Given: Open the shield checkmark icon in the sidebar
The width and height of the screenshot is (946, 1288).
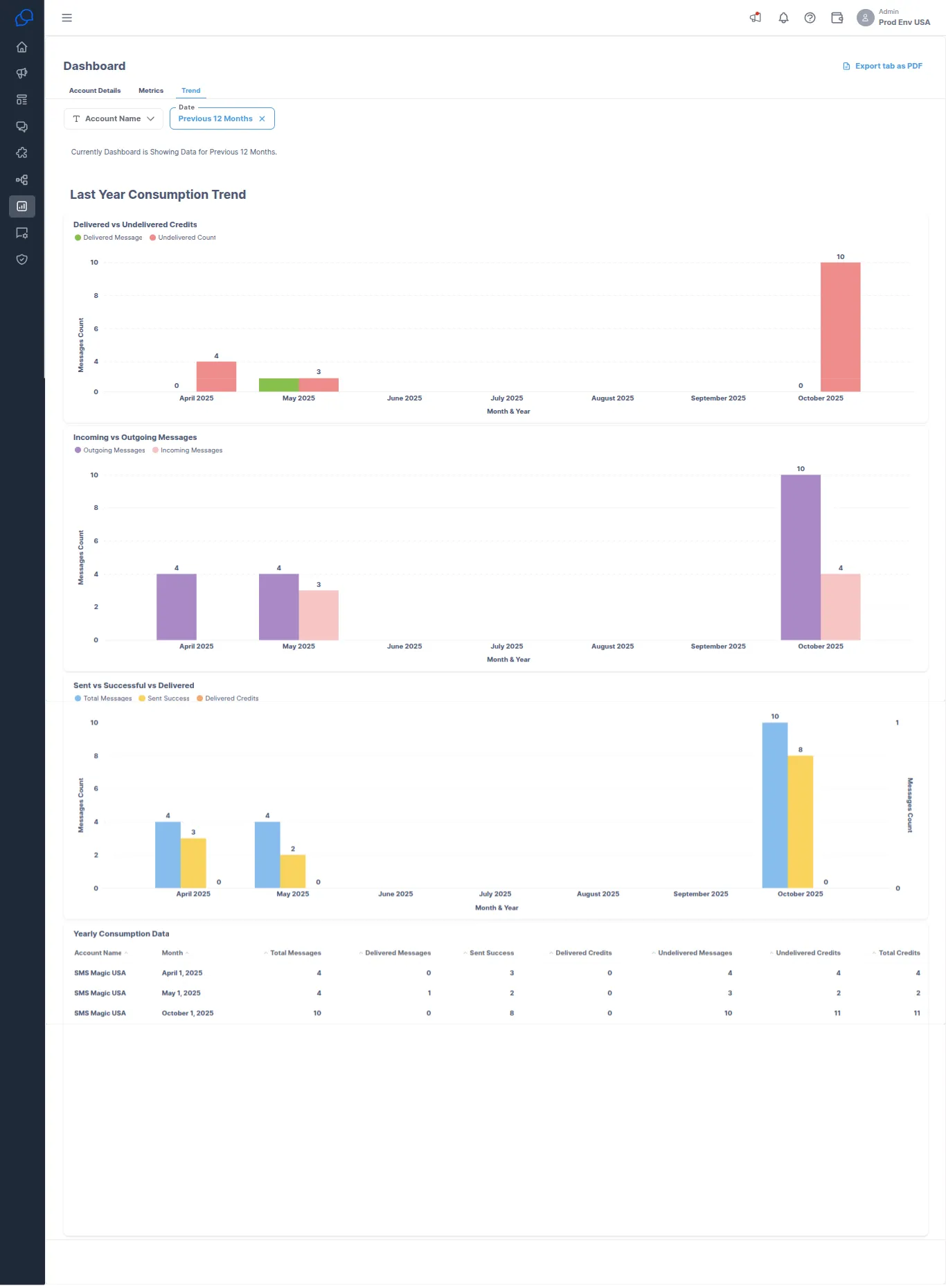Looking at the screenshot, I should click(x=22, y=260).
